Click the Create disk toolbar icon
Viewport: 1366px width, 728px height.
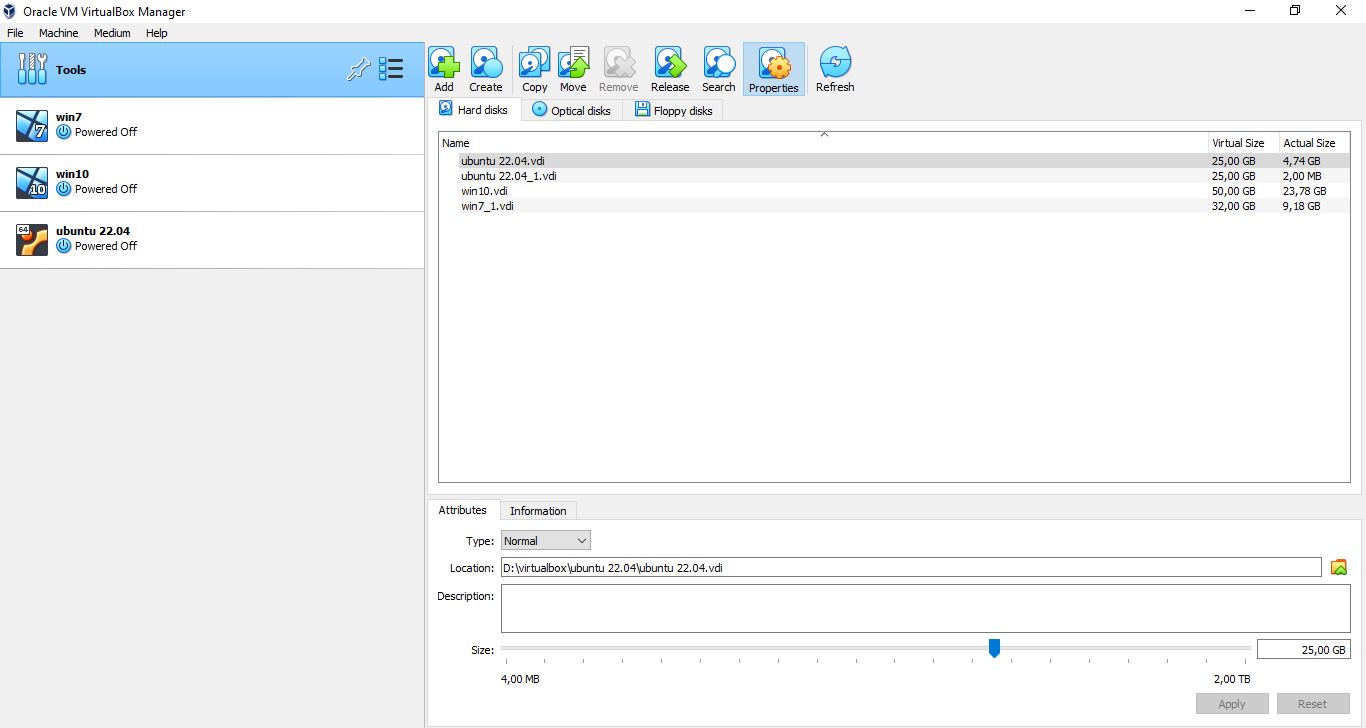click(486, 69)
